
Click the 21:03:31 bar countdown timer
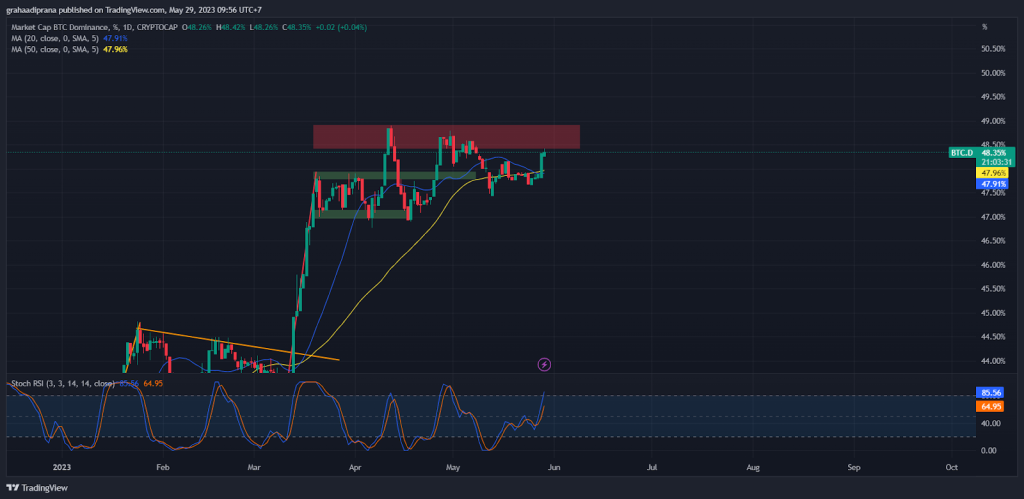click(995, 162)
